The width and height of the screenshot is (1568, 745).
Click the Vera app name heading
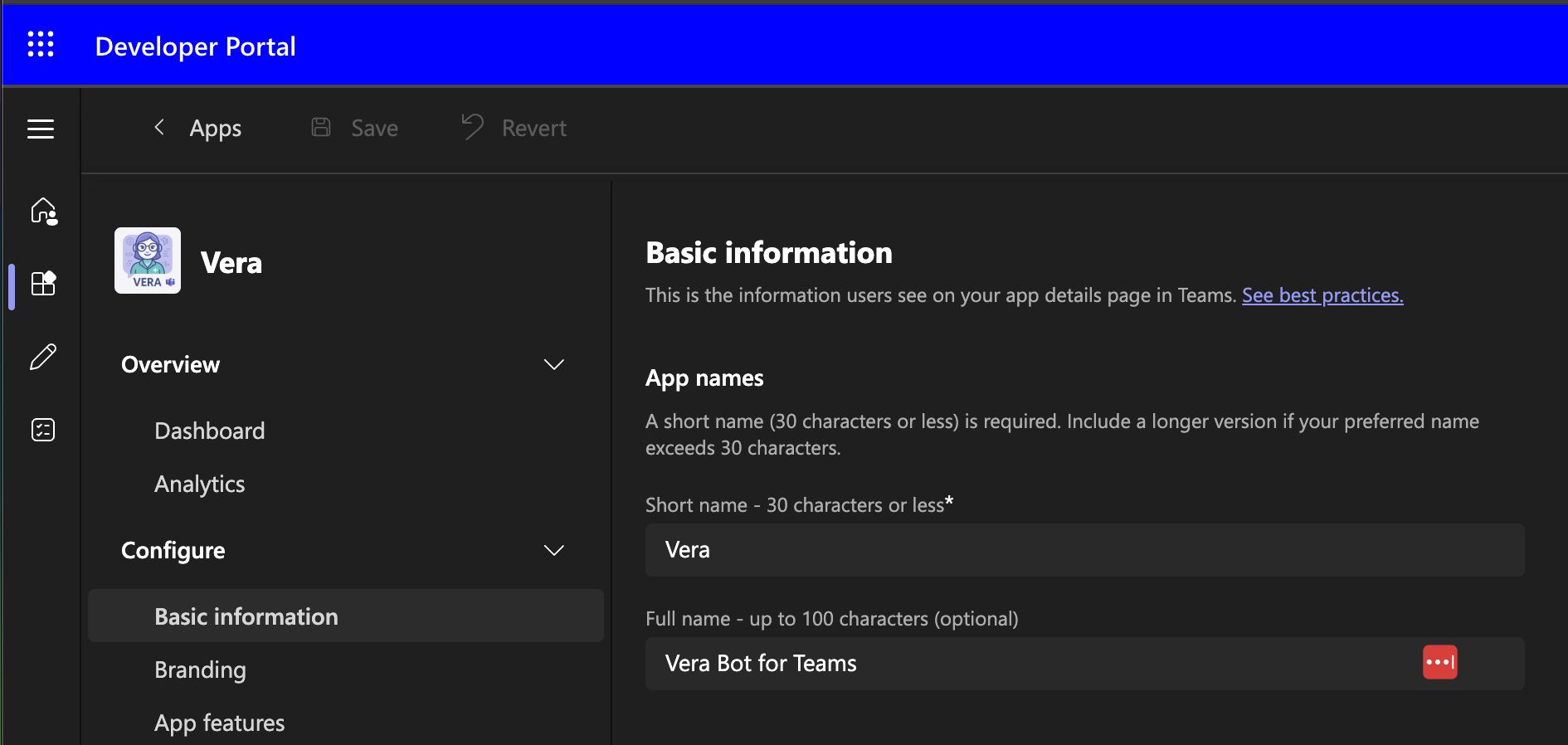pyautogui.click(x=231, y=263)
